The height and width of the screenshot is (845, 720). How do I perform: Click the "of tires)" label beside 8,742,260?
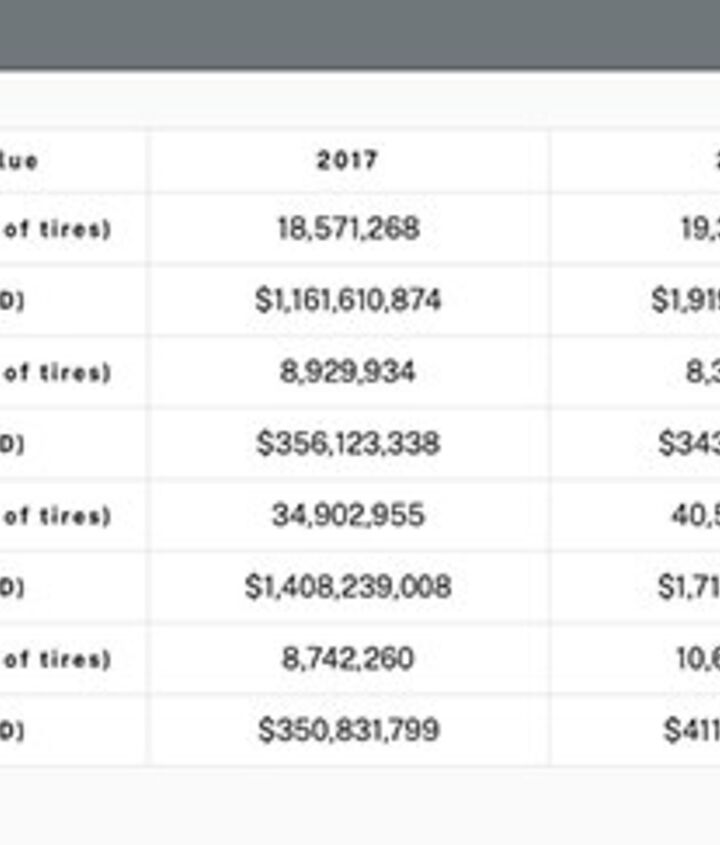57,659
